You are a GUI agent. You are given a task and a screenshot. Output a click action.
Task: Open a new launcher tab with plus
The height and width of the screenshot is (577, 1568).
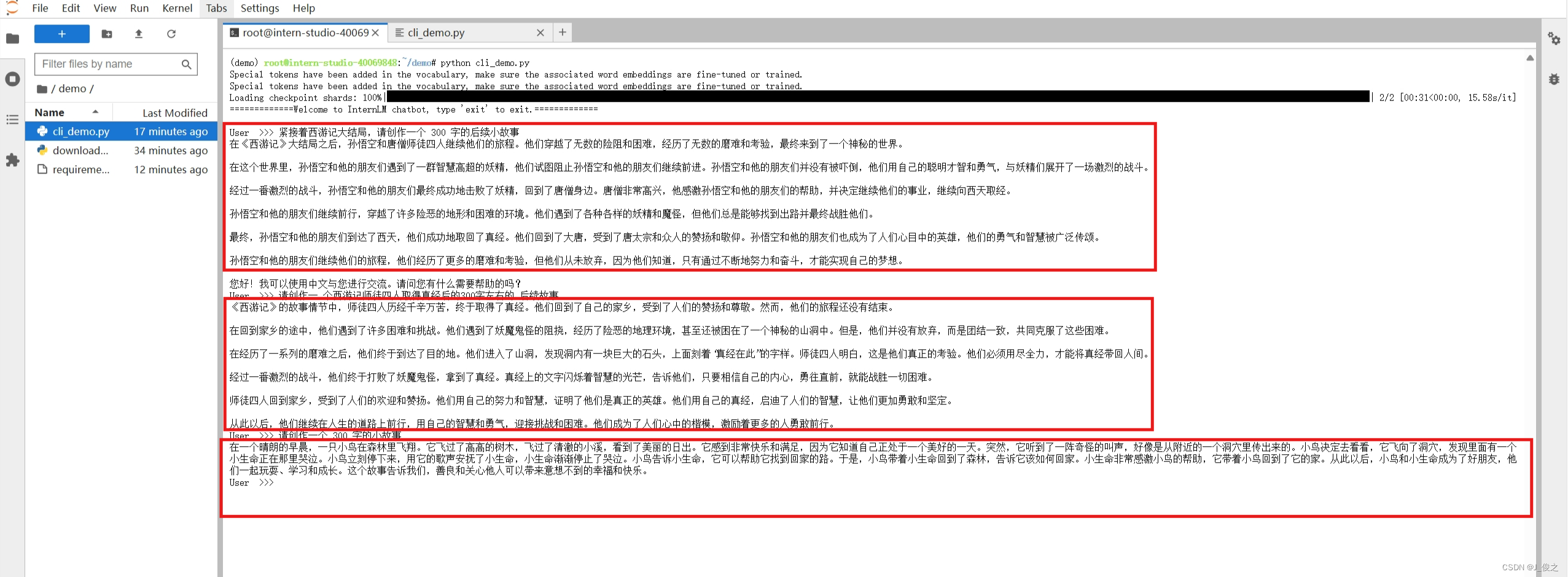563,33
